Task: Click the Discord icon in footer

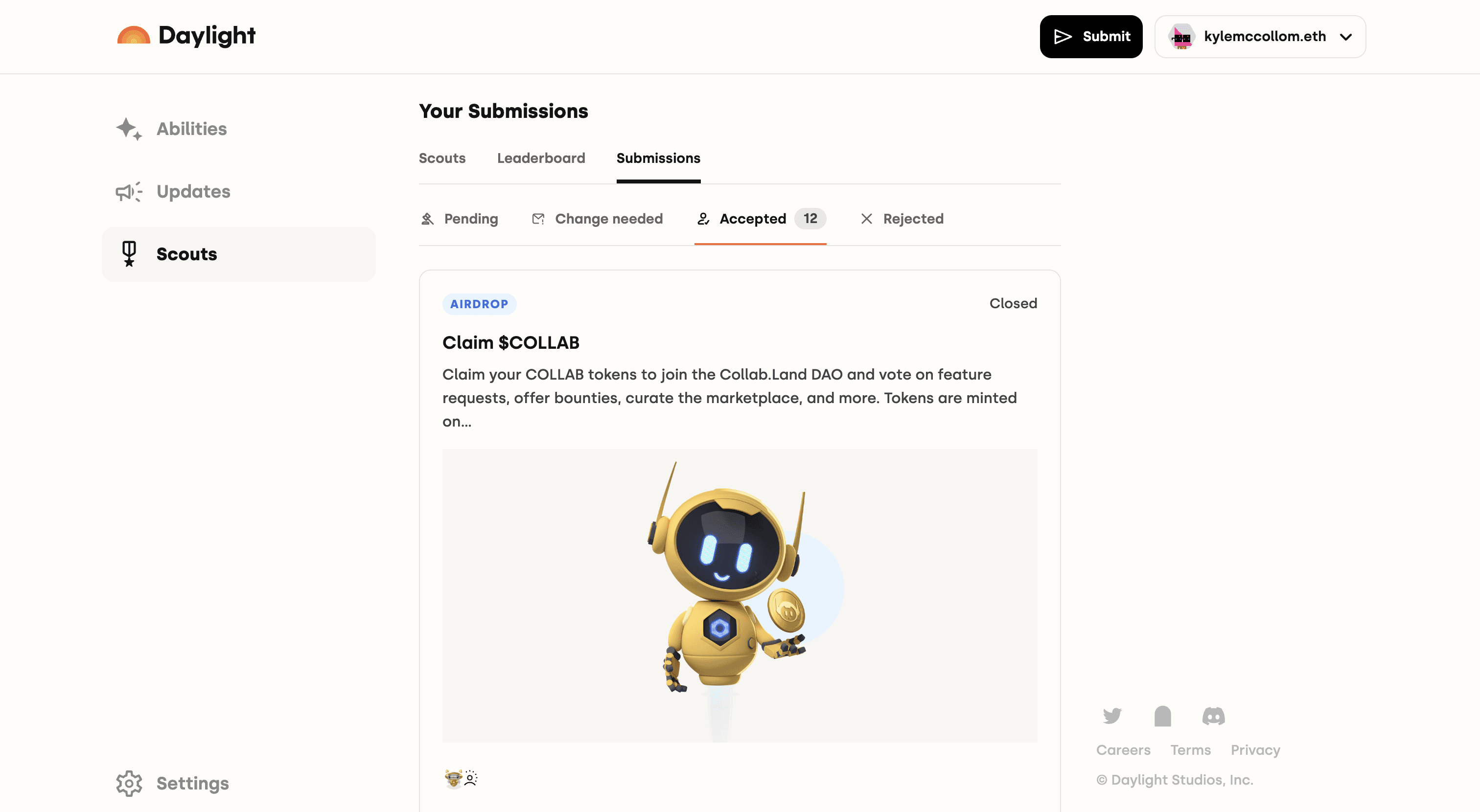Action: (1213, 716)
